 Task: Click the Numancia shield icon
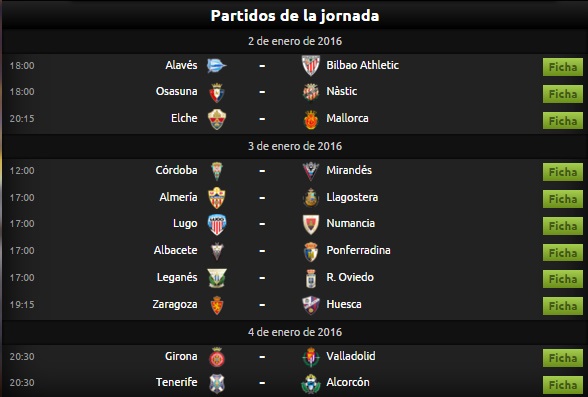(x=310, y=224)
